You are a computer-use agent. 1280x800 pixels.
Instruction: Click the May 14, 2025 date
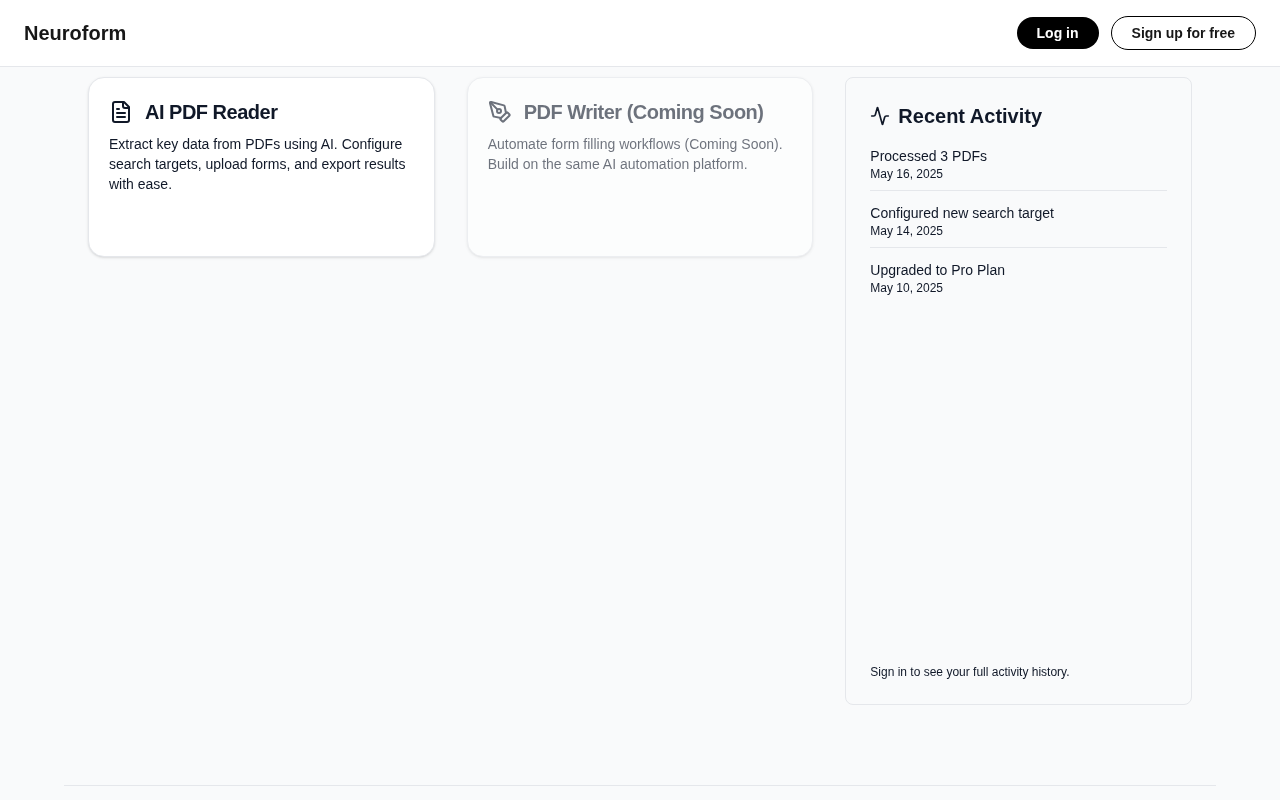tap(906, 231)
